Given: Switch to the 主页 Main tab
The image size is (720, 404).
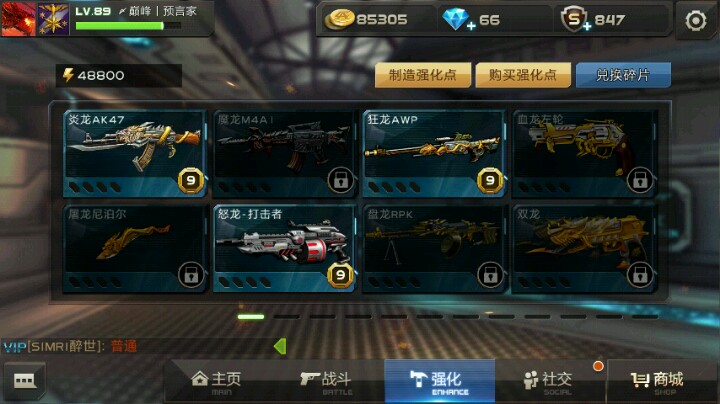Looking at the screenshot, I should tap(217, 383).
